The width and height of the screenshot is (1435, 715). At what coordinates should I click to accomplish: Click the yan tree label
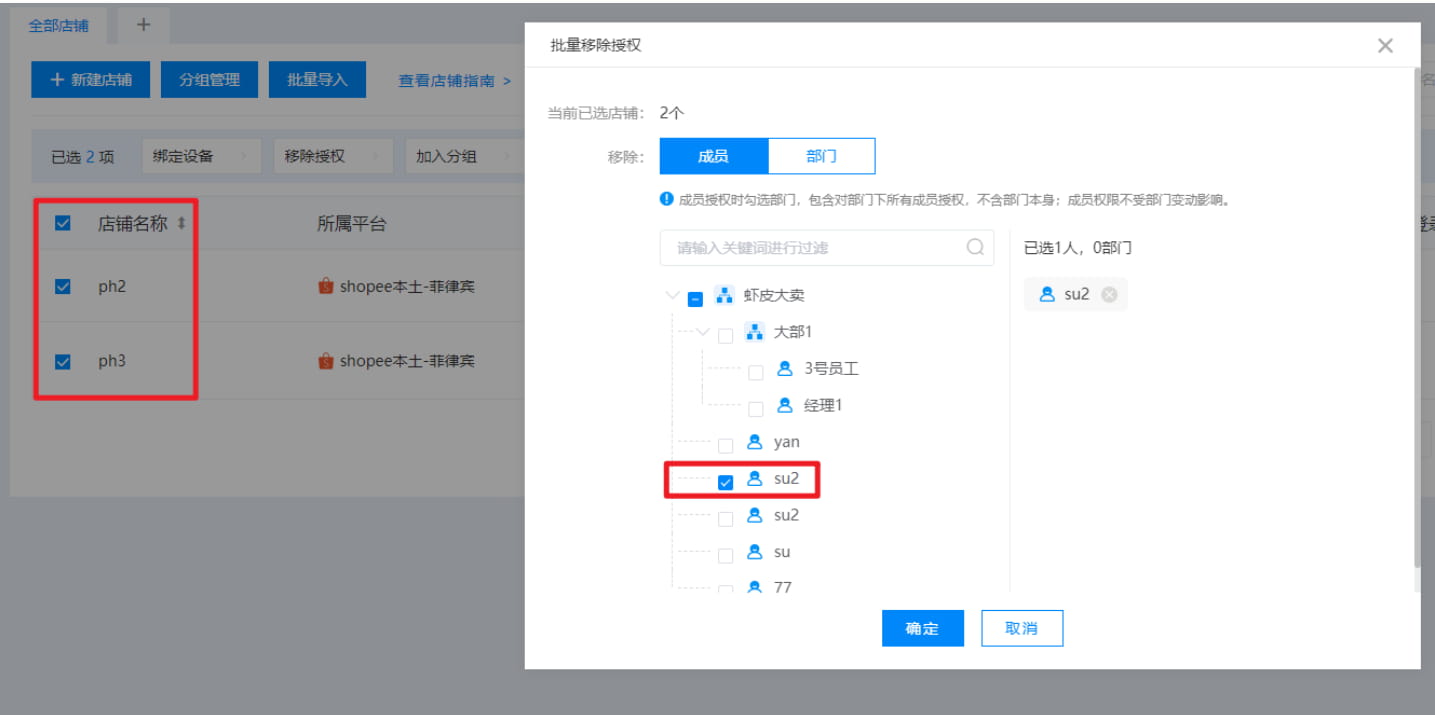coord(787,442)
